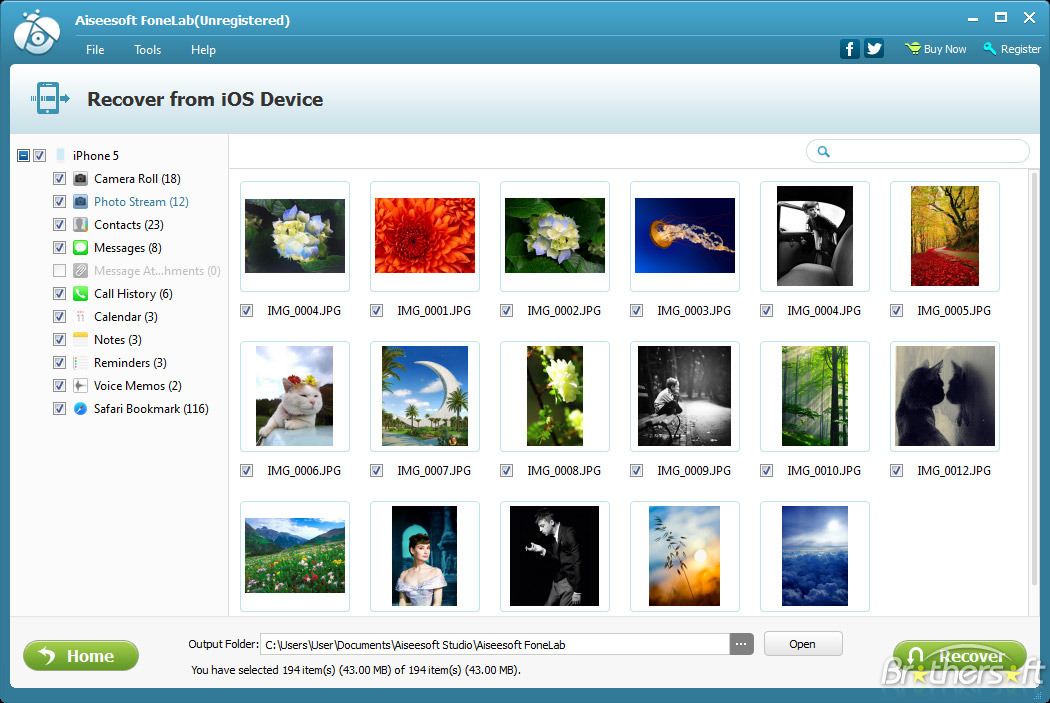Viewport: 1050px width, 703px height.
Task: Open the Facebook share icon
Action: 849,49
